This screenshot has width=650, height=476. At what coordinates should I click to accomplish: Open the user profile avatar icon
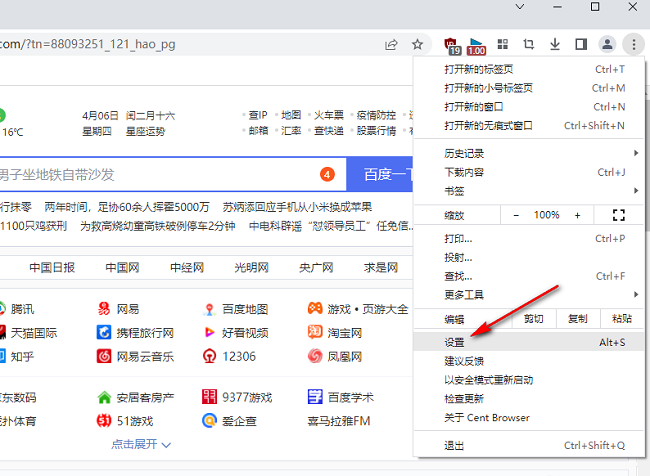[607, 45]
